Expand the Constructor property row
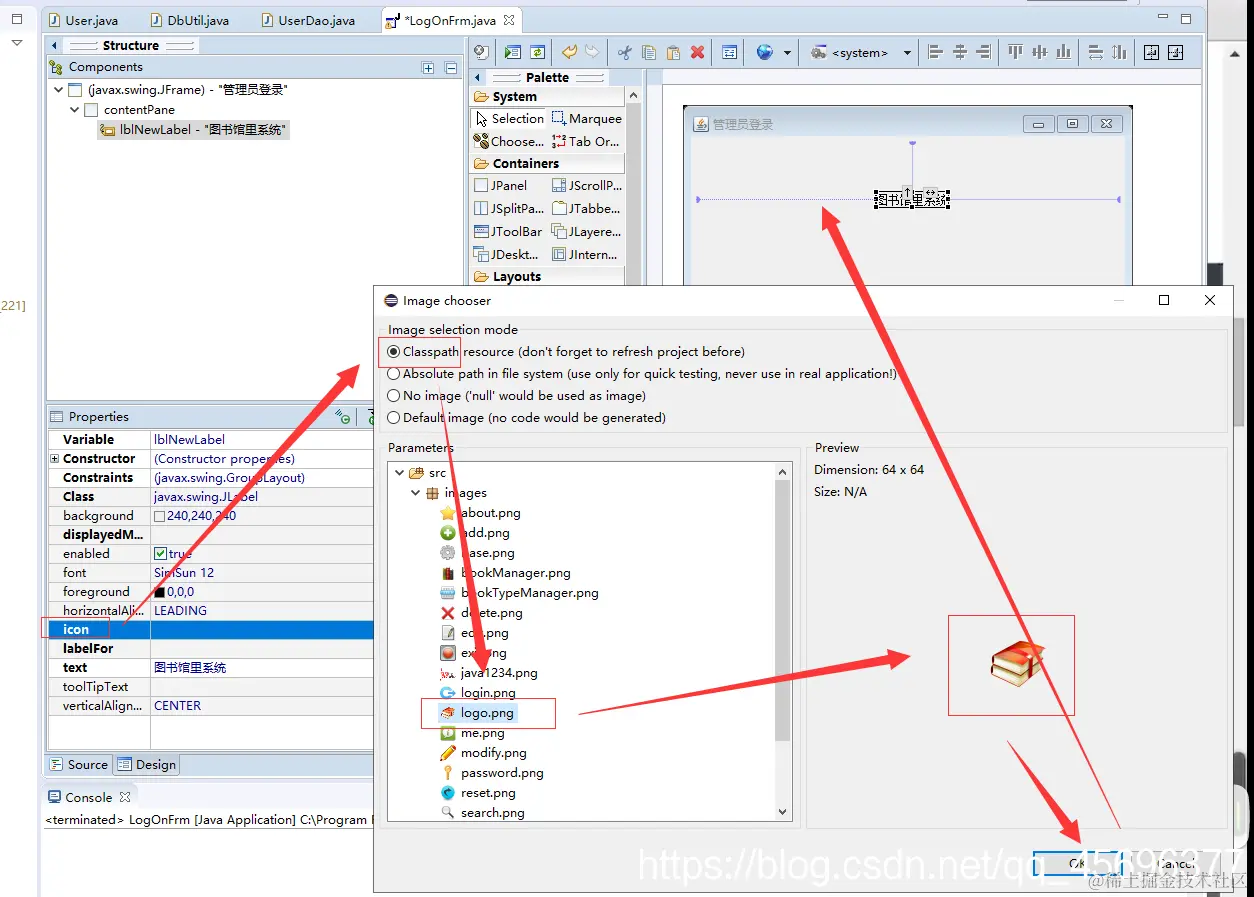The image size is (1254, 897). [x=55, y=459]
